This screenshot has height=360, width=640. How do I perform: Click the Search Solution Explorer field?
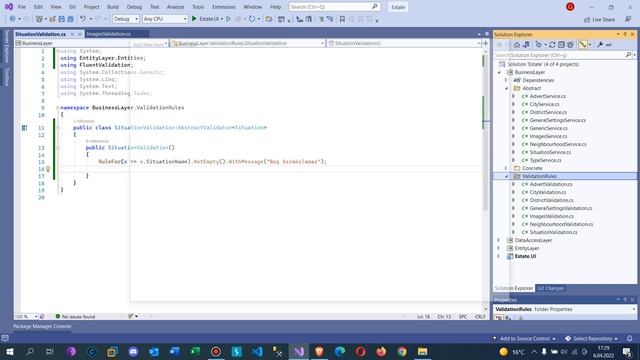click(x=560, y=55)
